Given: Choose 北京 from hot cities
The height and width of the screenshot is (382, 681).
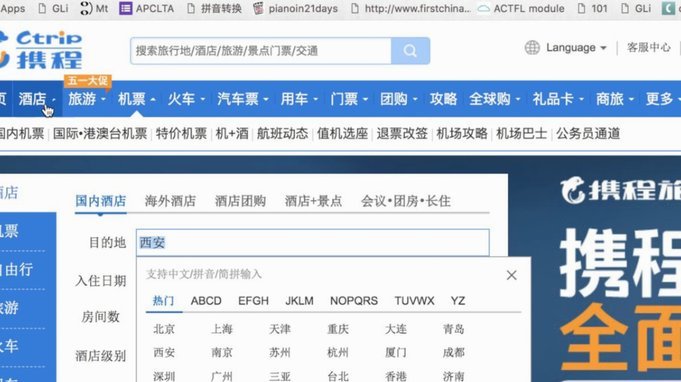Looking at the screenshot, I should coord(164,329).
